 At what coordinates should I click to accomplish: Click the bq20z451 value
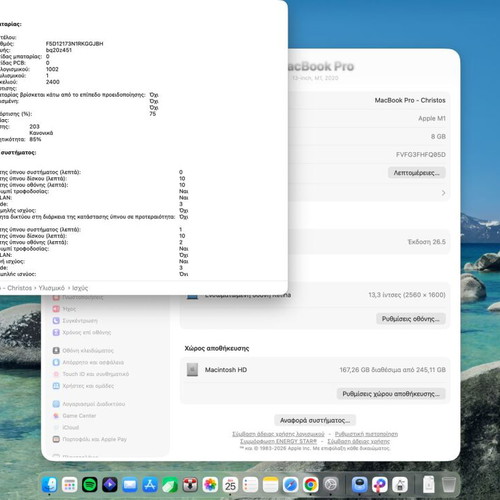tap(59, 50)
